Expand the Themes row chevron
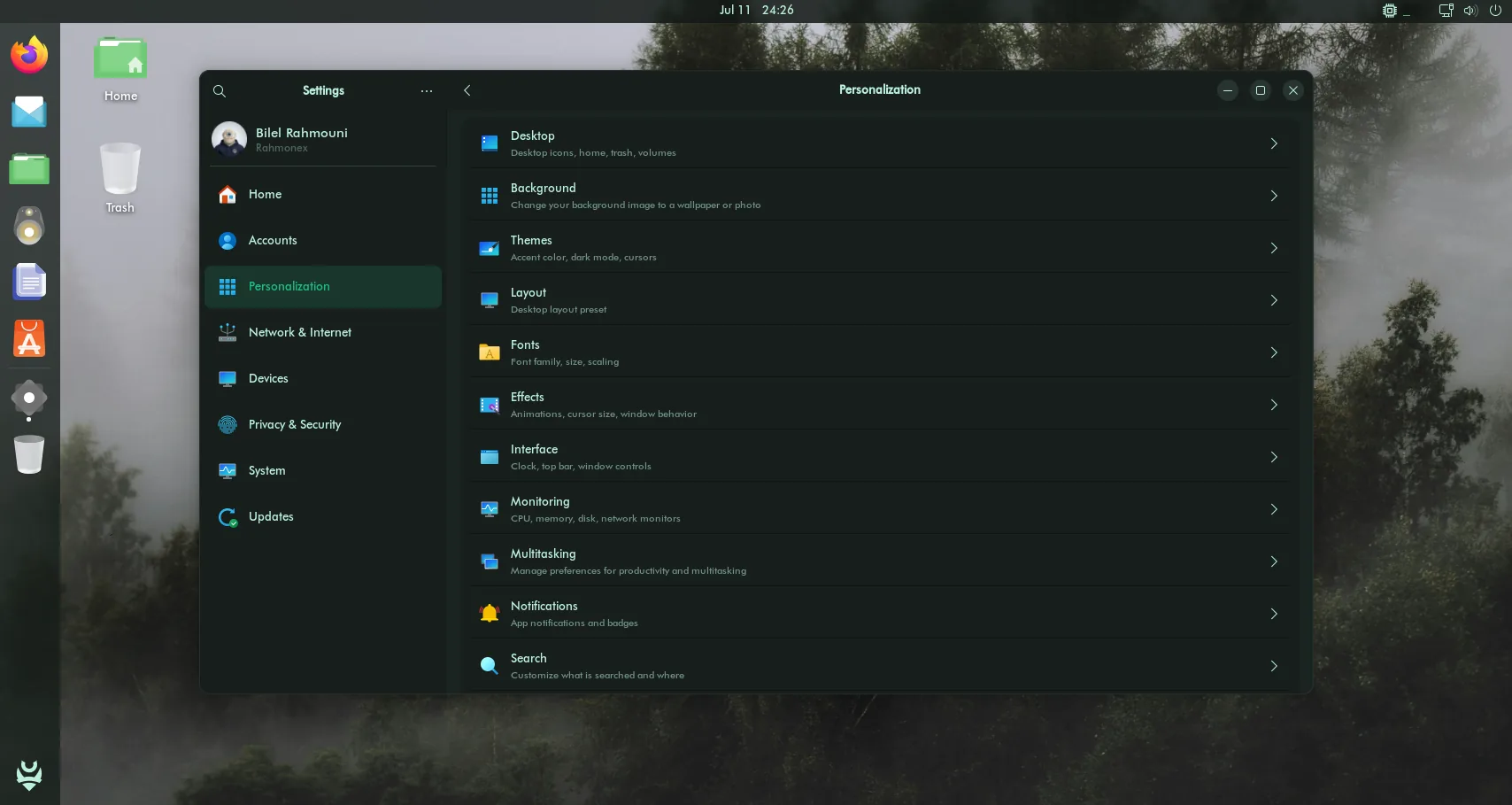This screenshot has height=805, width=1512. point(1274,248)
